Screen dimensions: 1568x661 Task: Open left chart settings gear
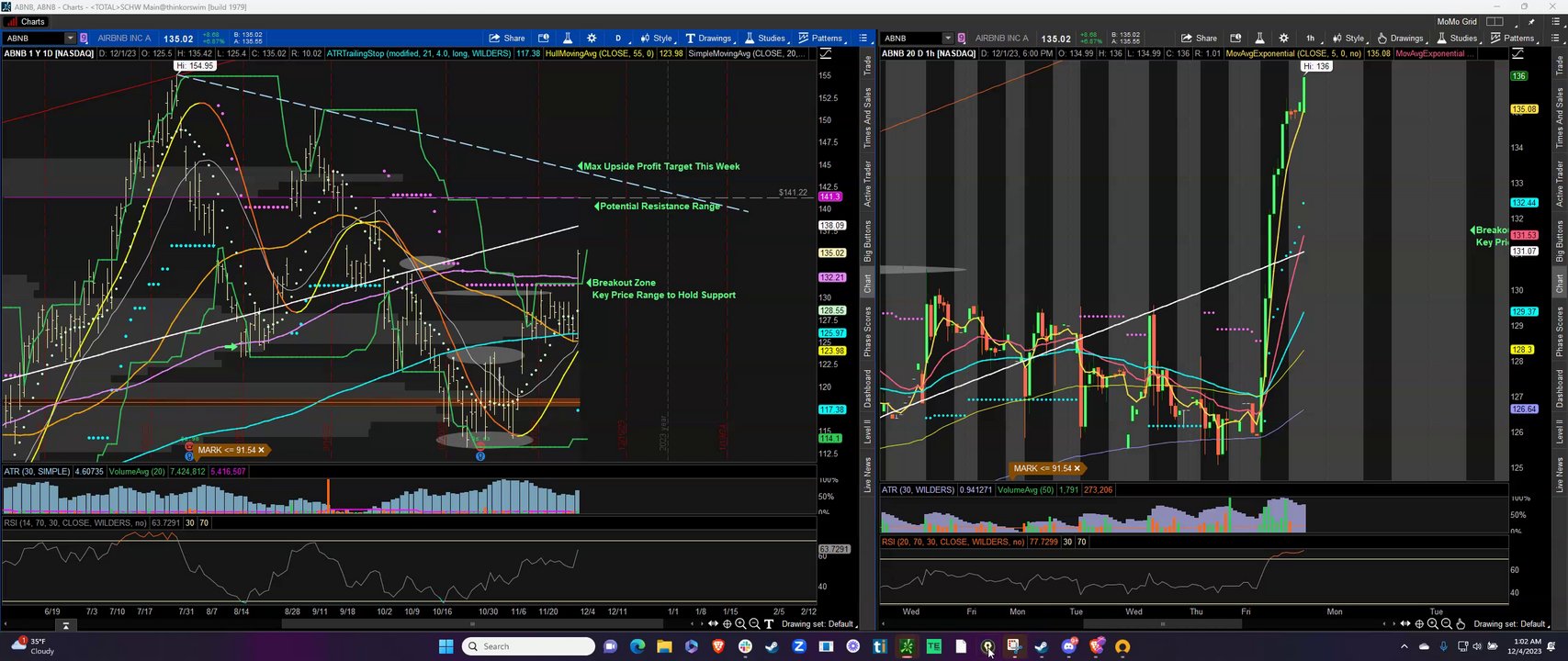592,38
